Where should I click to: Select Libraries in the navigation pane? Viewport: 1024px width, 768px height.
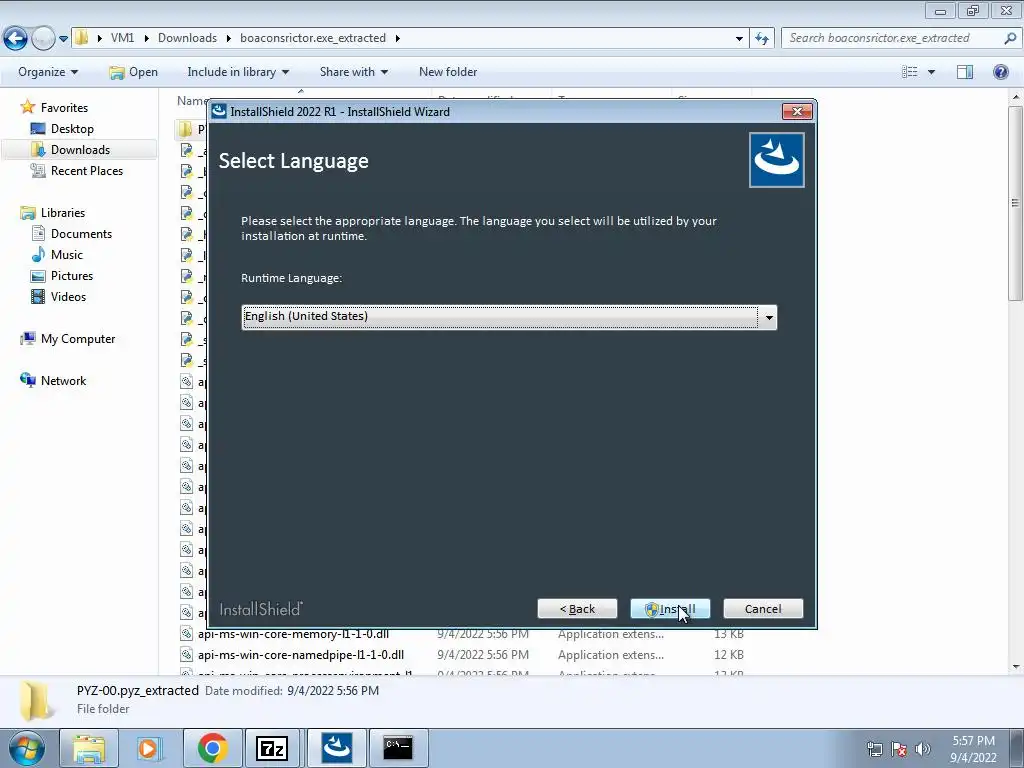pyautogui.click(x=63, y=213)
